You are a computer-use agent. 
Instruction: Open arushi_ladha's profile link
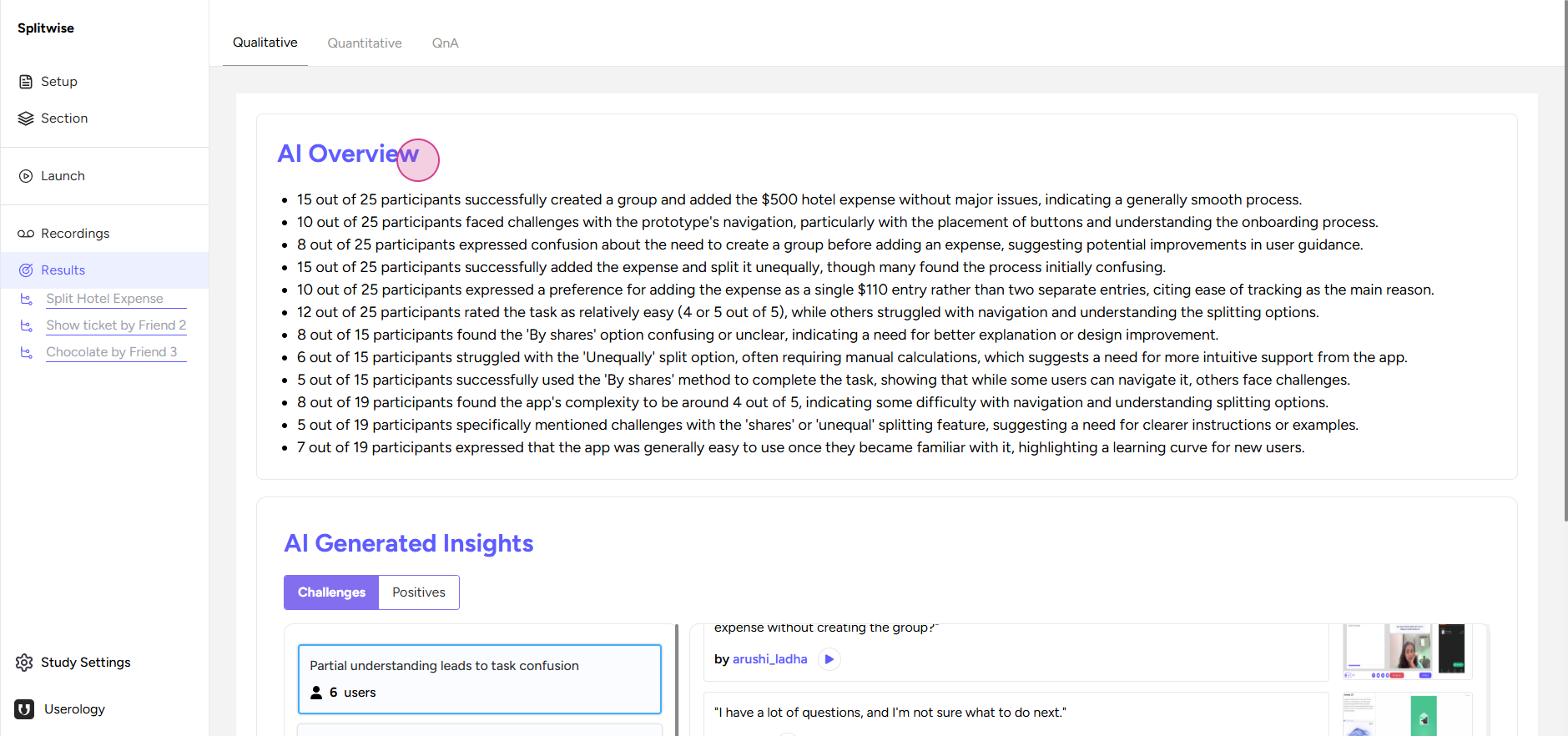(x=769, y=659)
